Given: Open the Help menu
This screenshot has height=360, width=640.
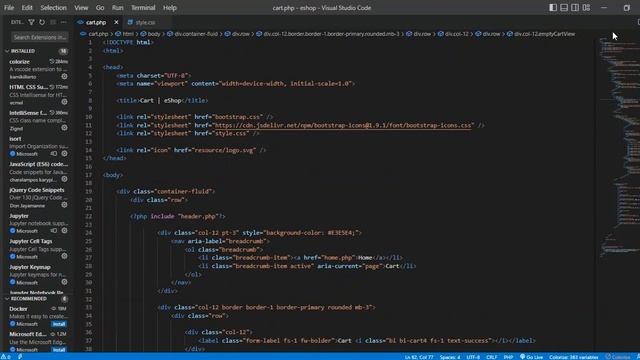Looking at the screenshot, I should [170, 8].
